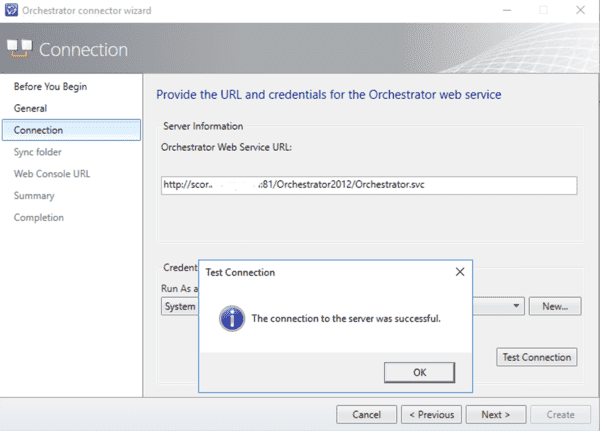Select the Summary wizard step
The height and width of the screenshot is (431, 600).
tap(34, 196)
